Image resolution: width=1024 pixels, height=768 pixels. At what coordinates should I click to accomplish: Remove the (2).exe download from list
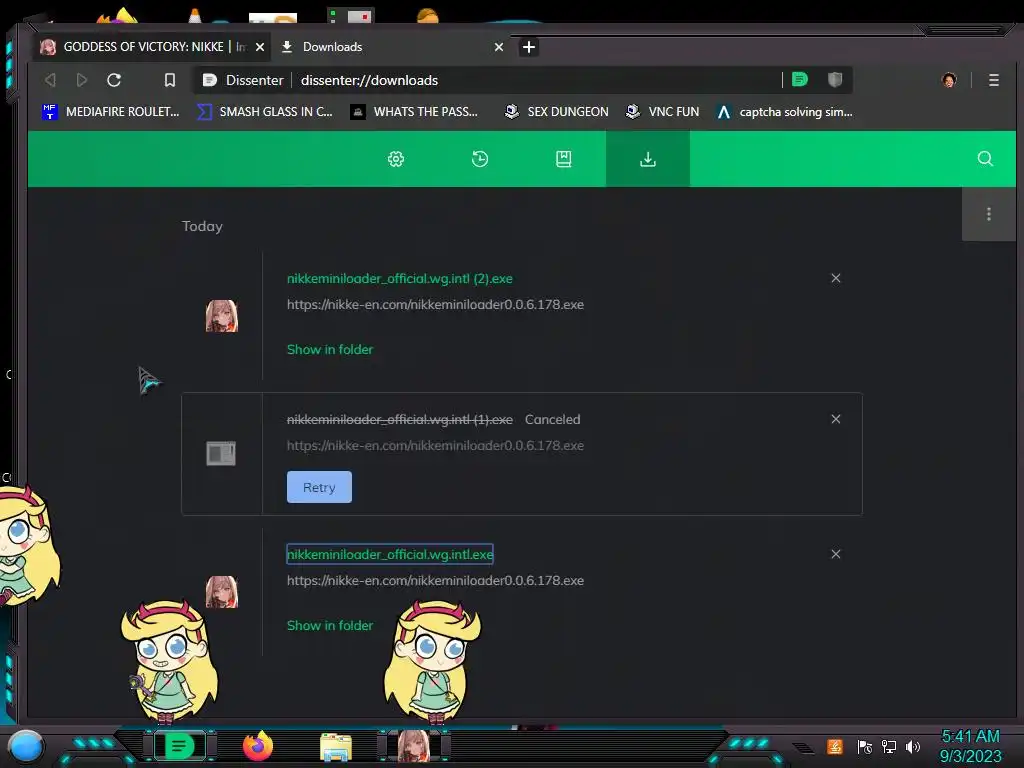[835, 278]
